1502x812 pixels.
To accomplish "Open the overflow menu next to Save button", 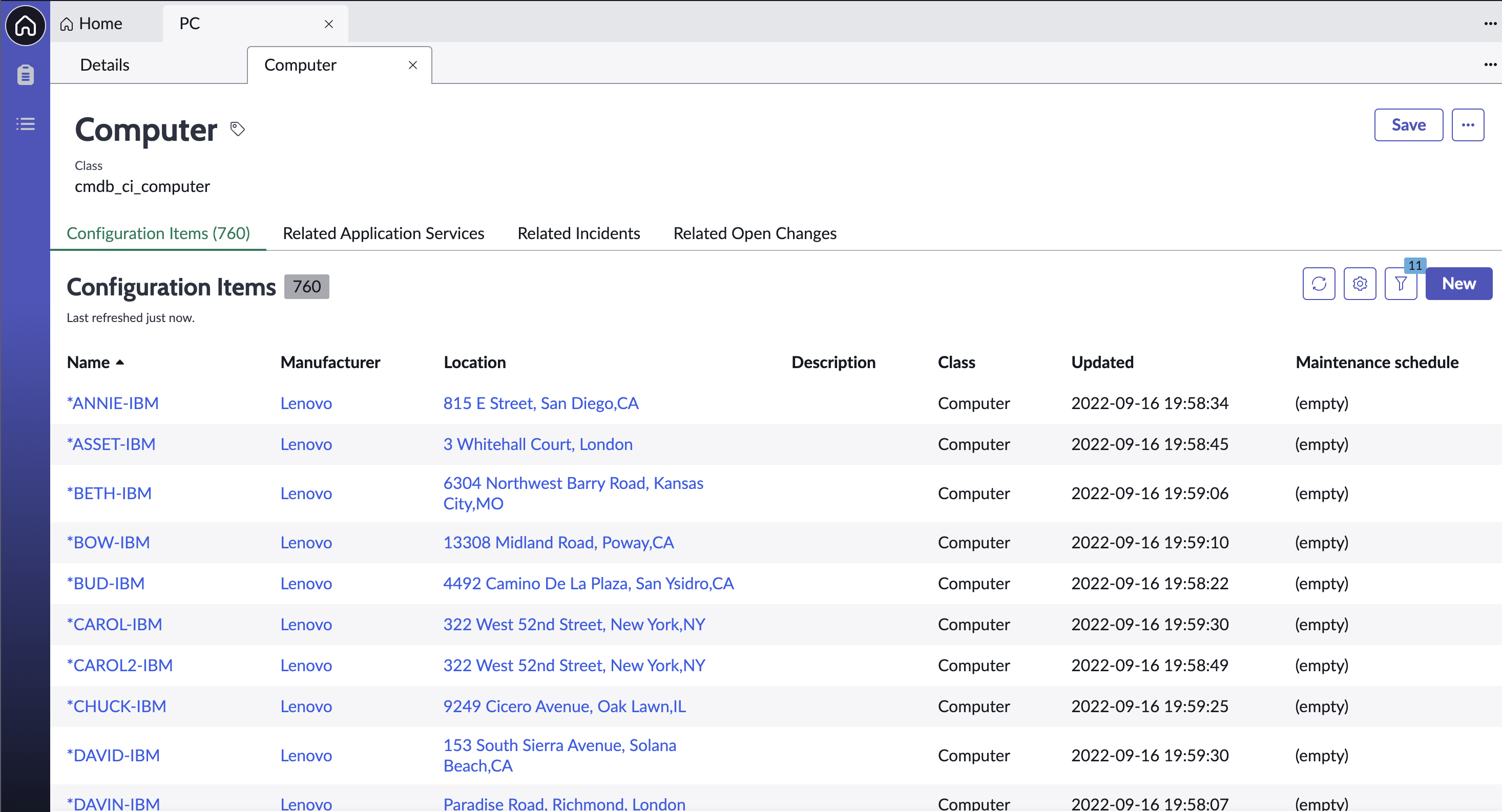I will [1468, 124].
